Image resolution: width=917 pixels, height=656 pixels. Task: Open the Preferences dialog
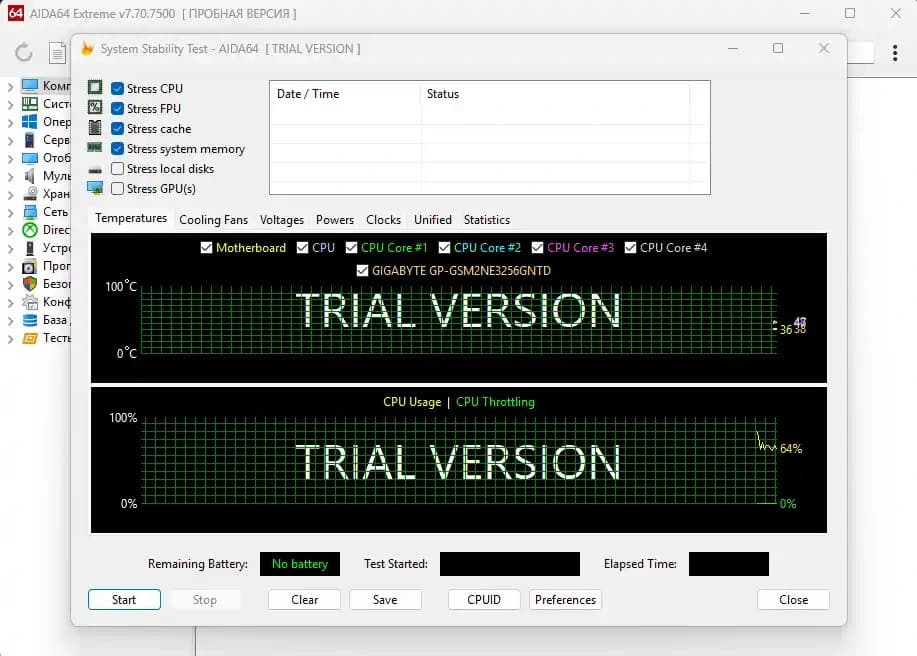tap(565, 600)
